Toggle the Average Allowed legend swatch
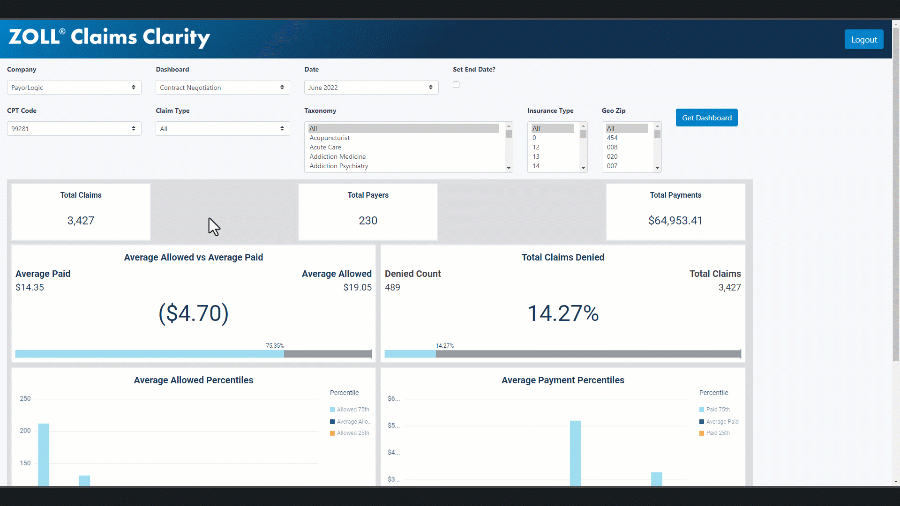The height and width of the screenshot is (506, 900). 332,422
